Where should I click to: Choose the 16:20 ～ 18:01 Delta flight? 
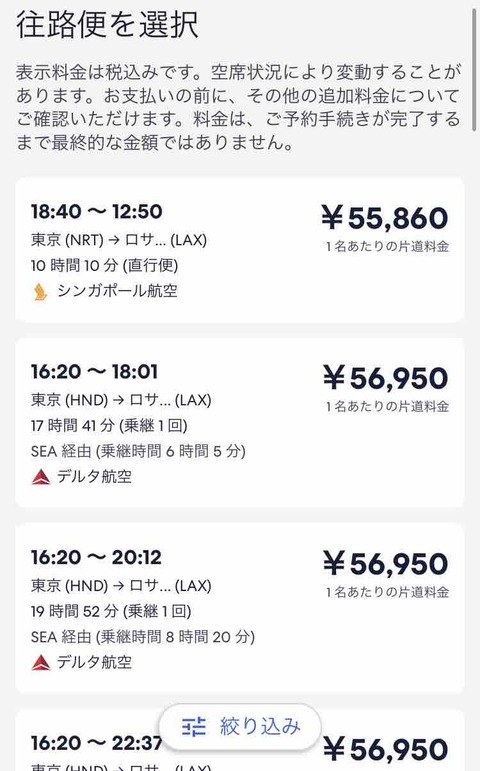pyautogui.click(x=240, y=422)
